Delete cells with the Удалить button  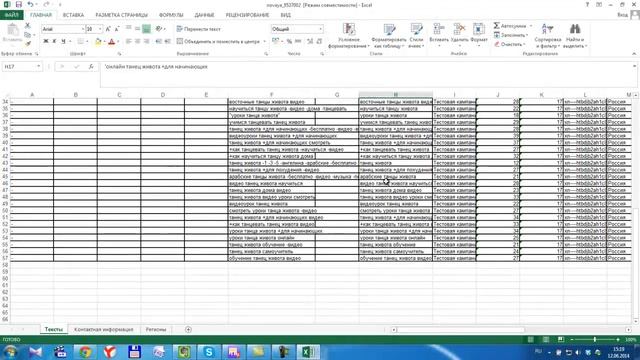click(x=460, y=34)
